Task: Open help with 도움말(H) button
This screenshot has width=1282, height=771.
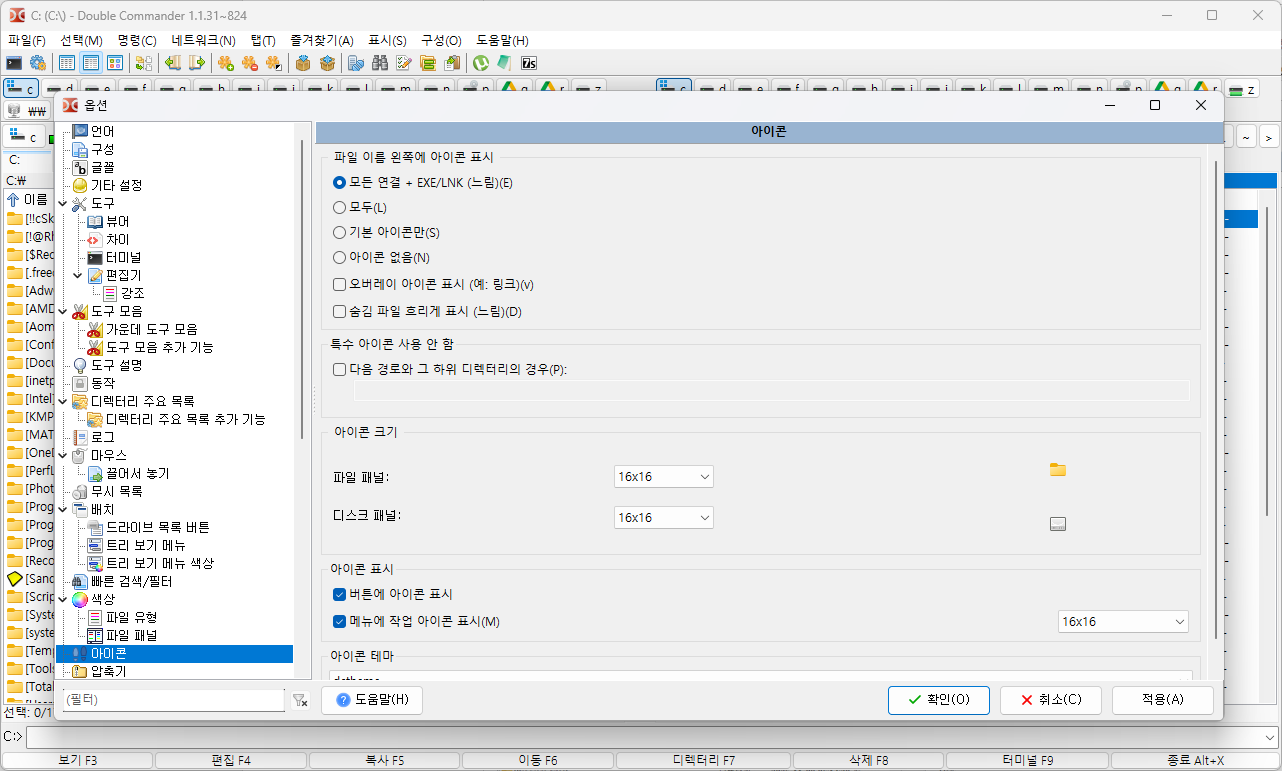Action: pyautogui.click(x=372, y=700)
